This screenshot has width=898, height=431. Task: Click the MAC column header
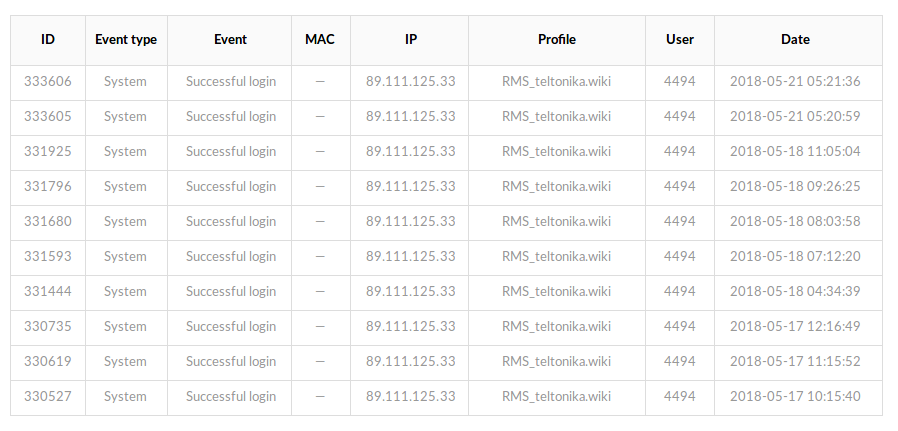pyautogui.click(x=320, y=40)
